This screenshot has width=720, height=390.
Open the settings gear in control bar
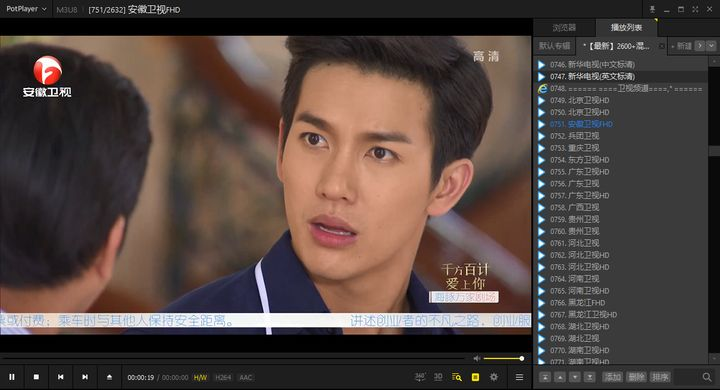[x=494, y=377]
